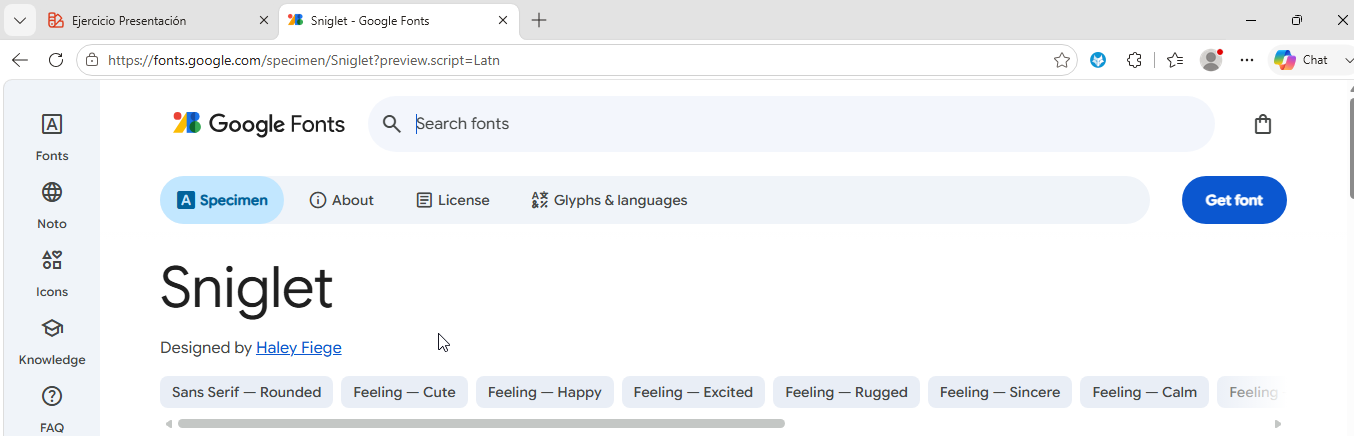Open the FAQ help section
Image resolution: width=1354 pixels, height=436 pixels.
tap(52, 409)
